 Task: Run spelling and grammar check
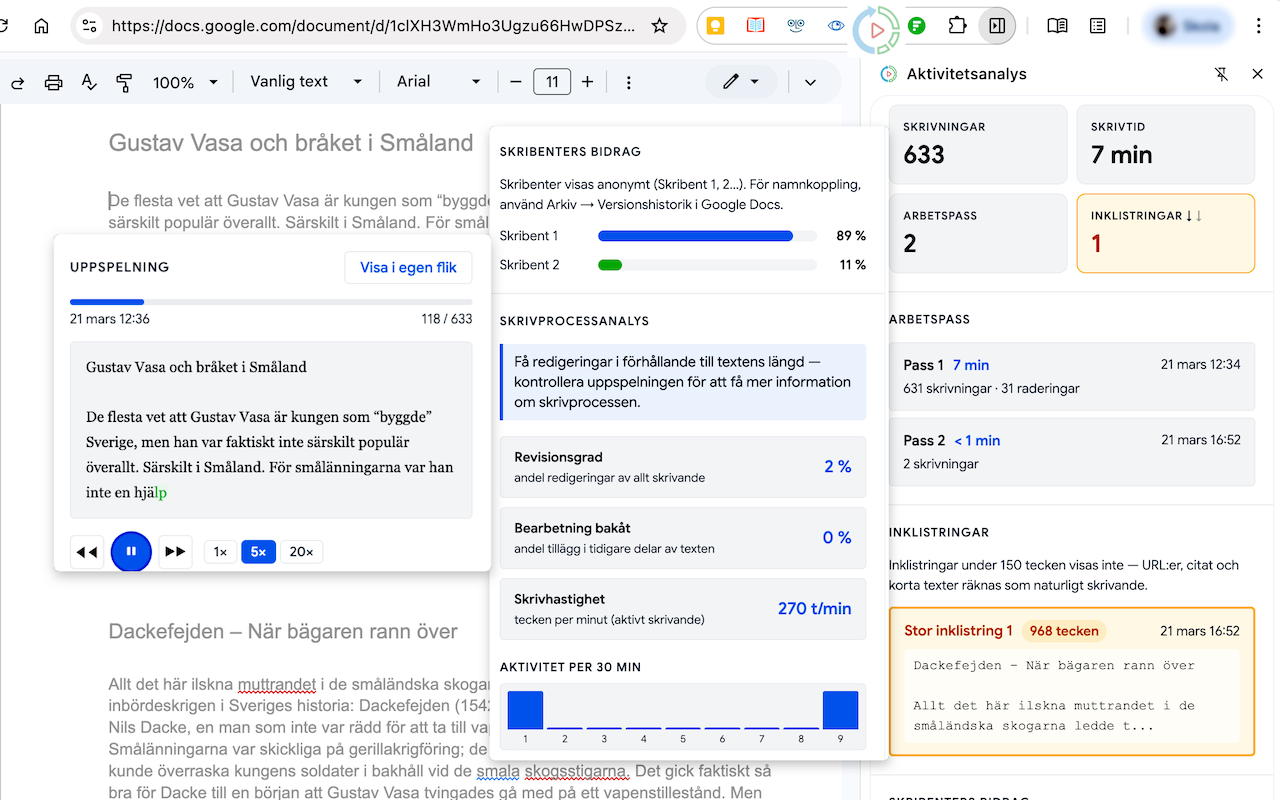89,82
